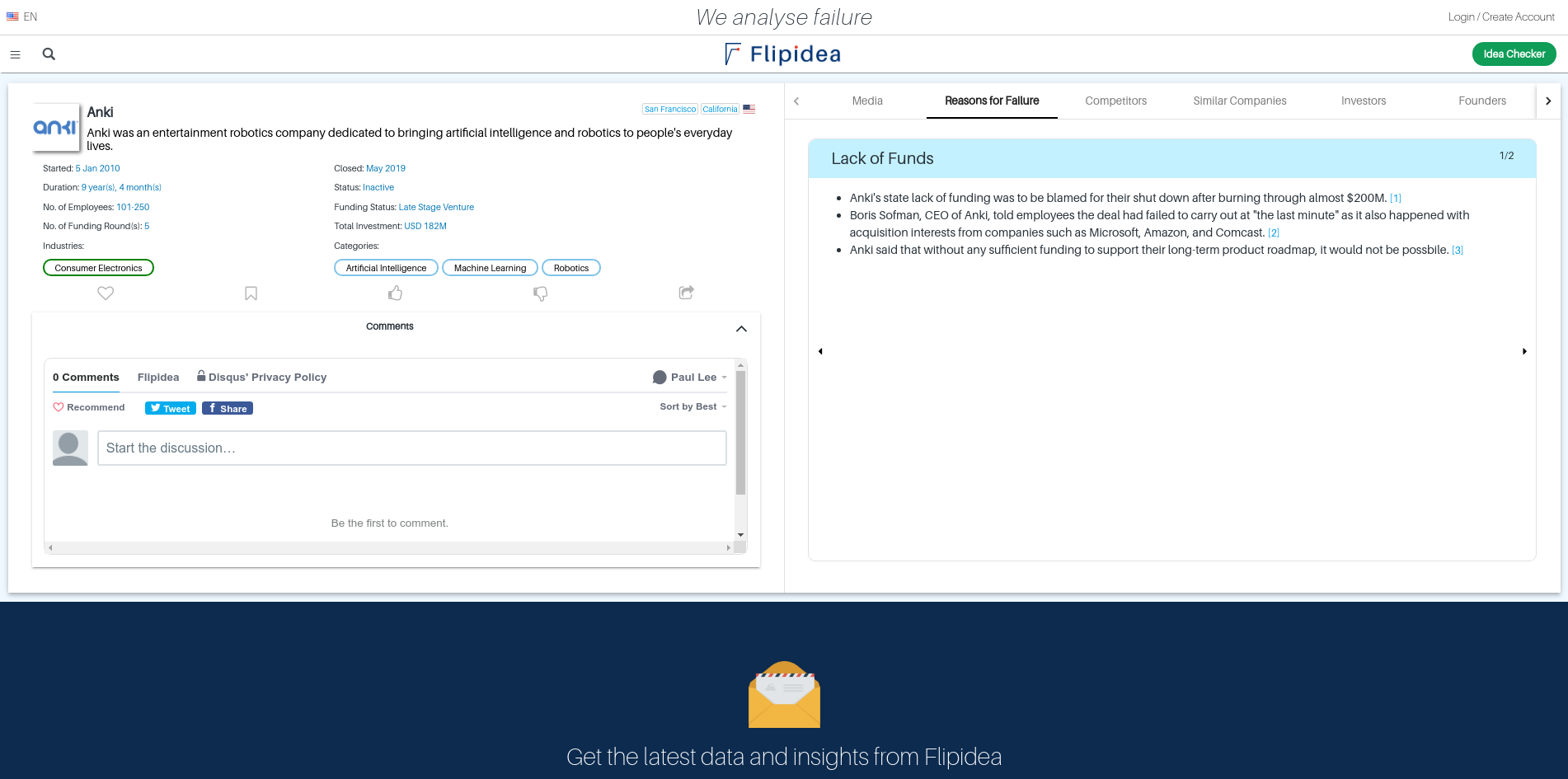Click the envelope newsletter icon
The image size is (1568, 779).
(784, 694)
